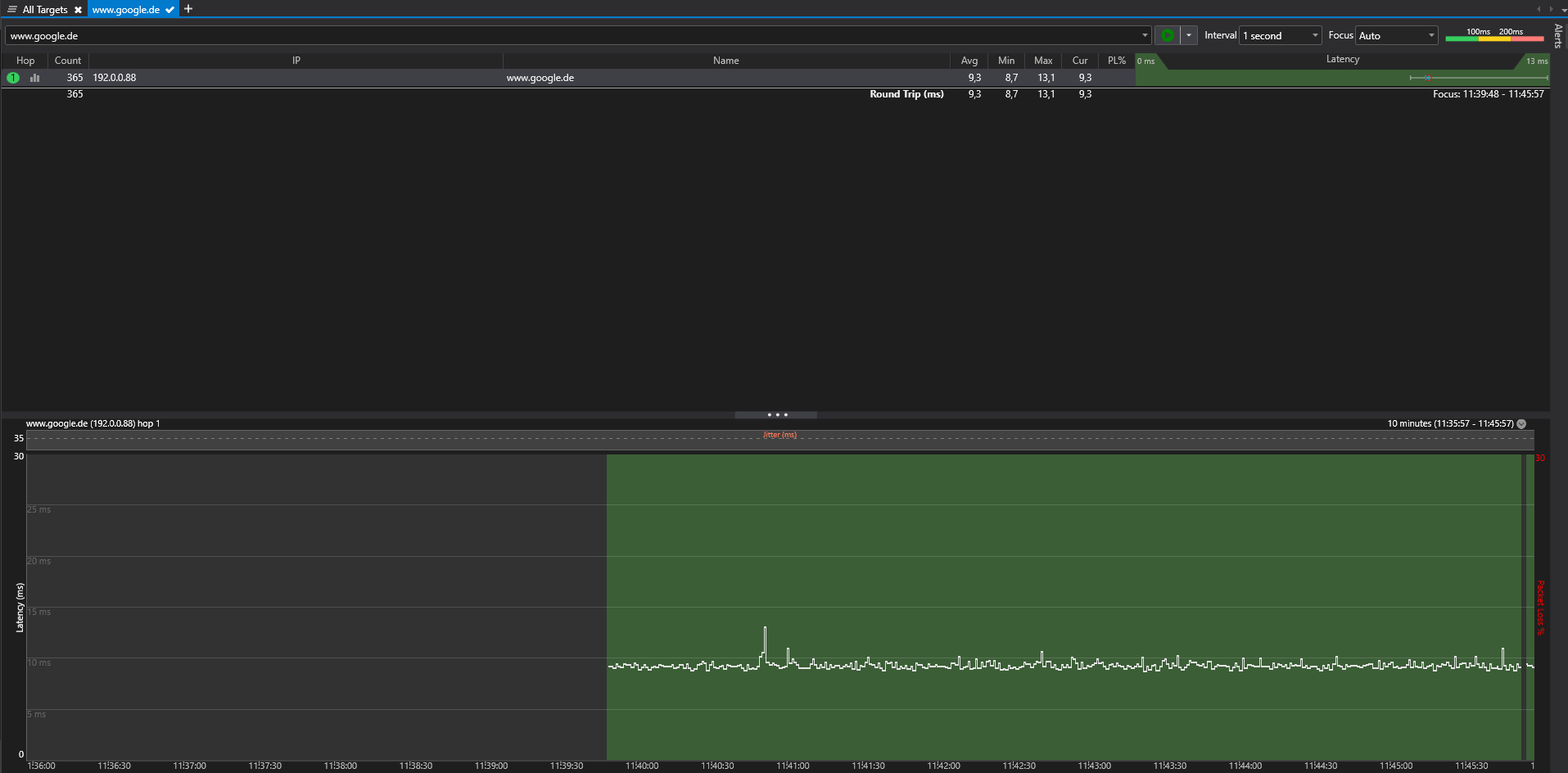
Task: Click the Count column header
Action: pyautogui.click(x=68, y=61)
